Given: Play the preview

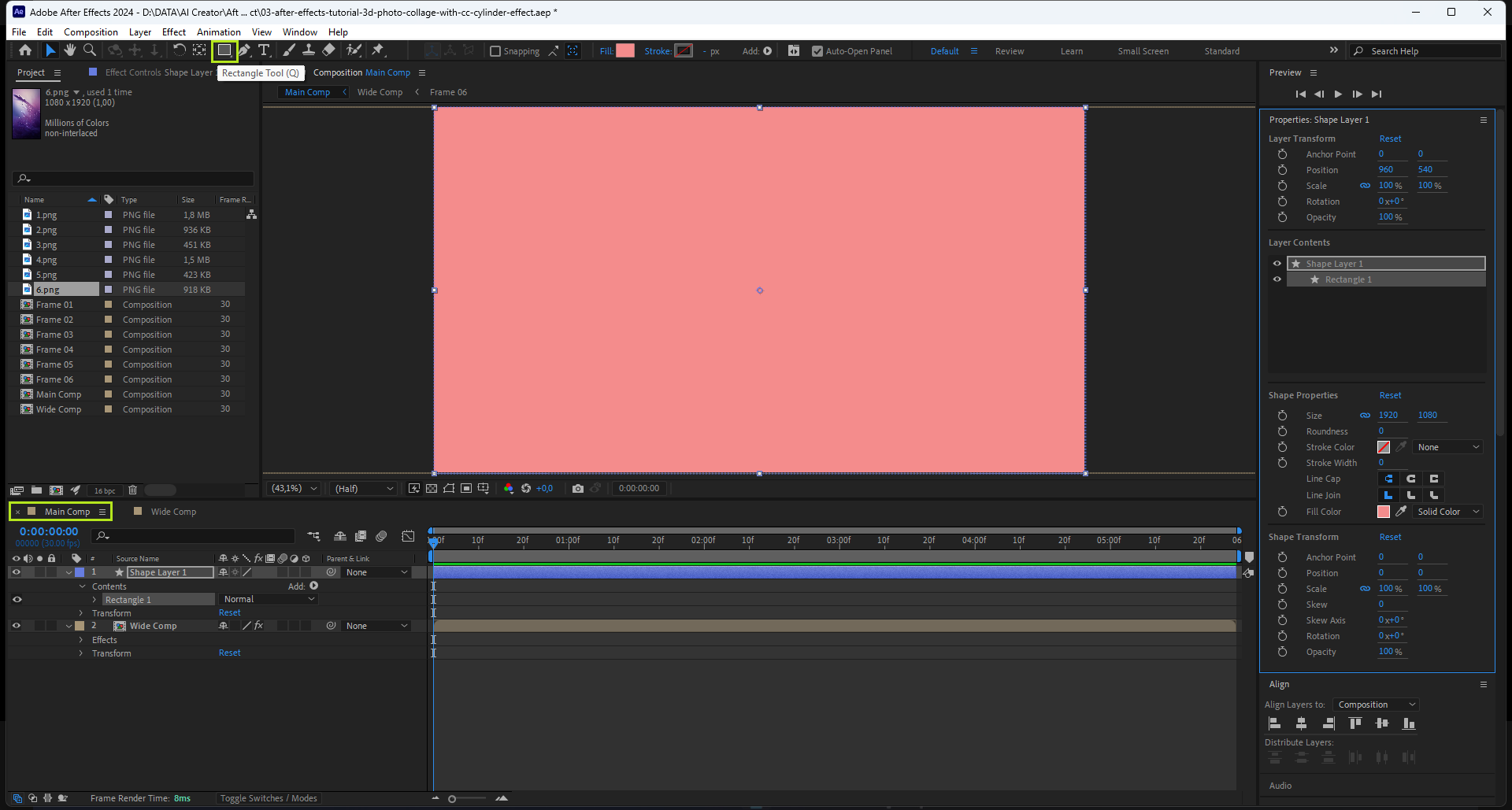Looking at the screenshot, I should [1338, 94].
